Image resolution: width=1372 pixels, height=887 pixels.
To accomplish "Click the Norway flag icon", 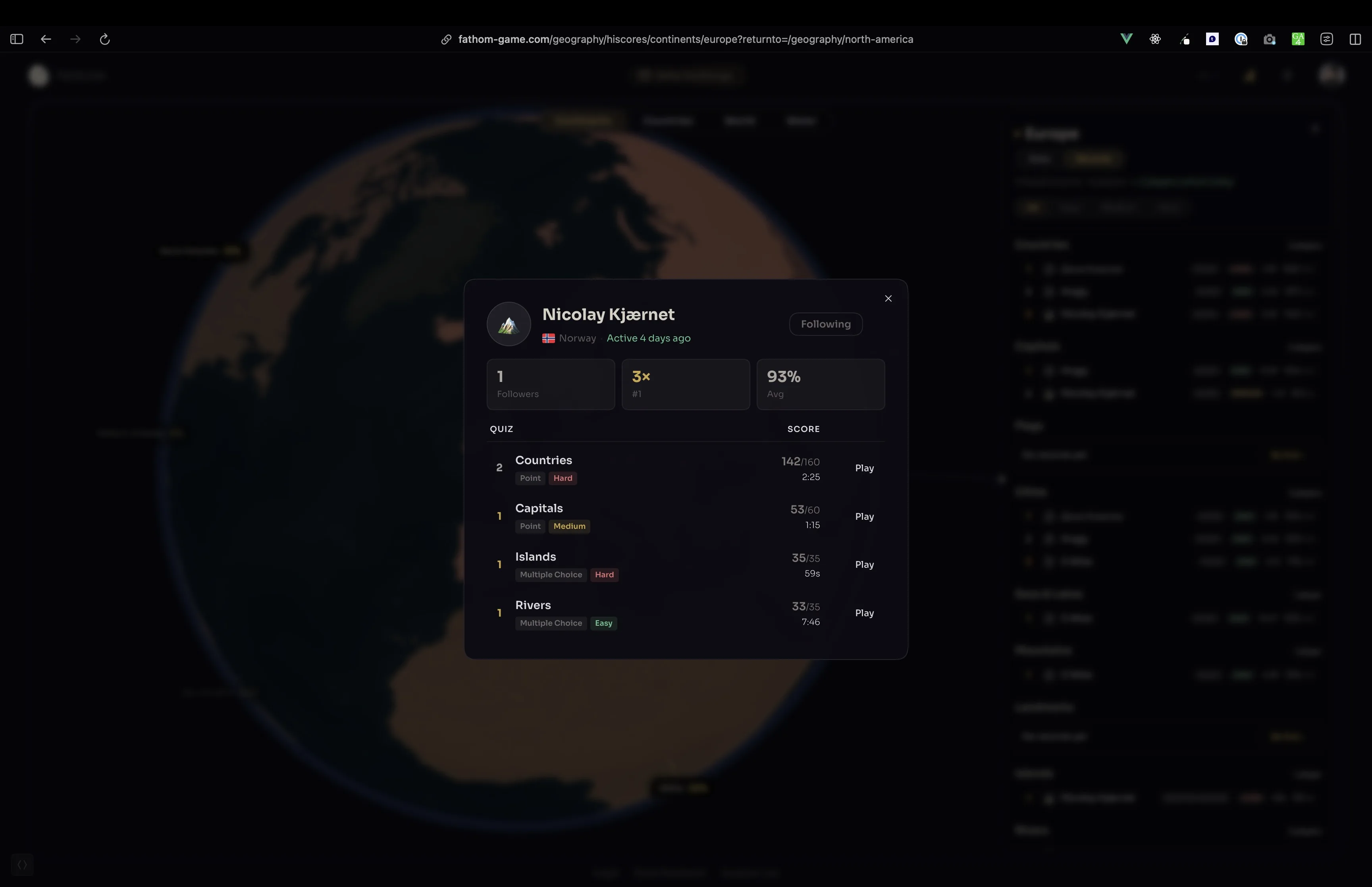I will pos(548,338).
